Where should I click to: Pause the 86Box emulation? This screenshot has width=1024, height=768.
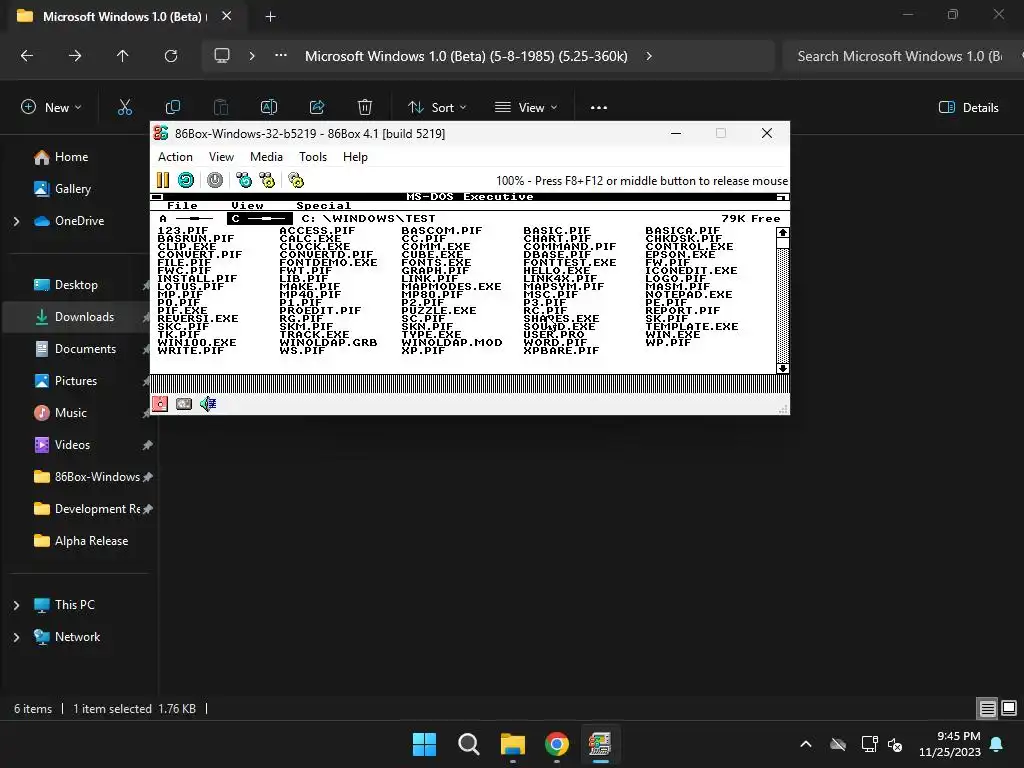click(x=163, y=180)
